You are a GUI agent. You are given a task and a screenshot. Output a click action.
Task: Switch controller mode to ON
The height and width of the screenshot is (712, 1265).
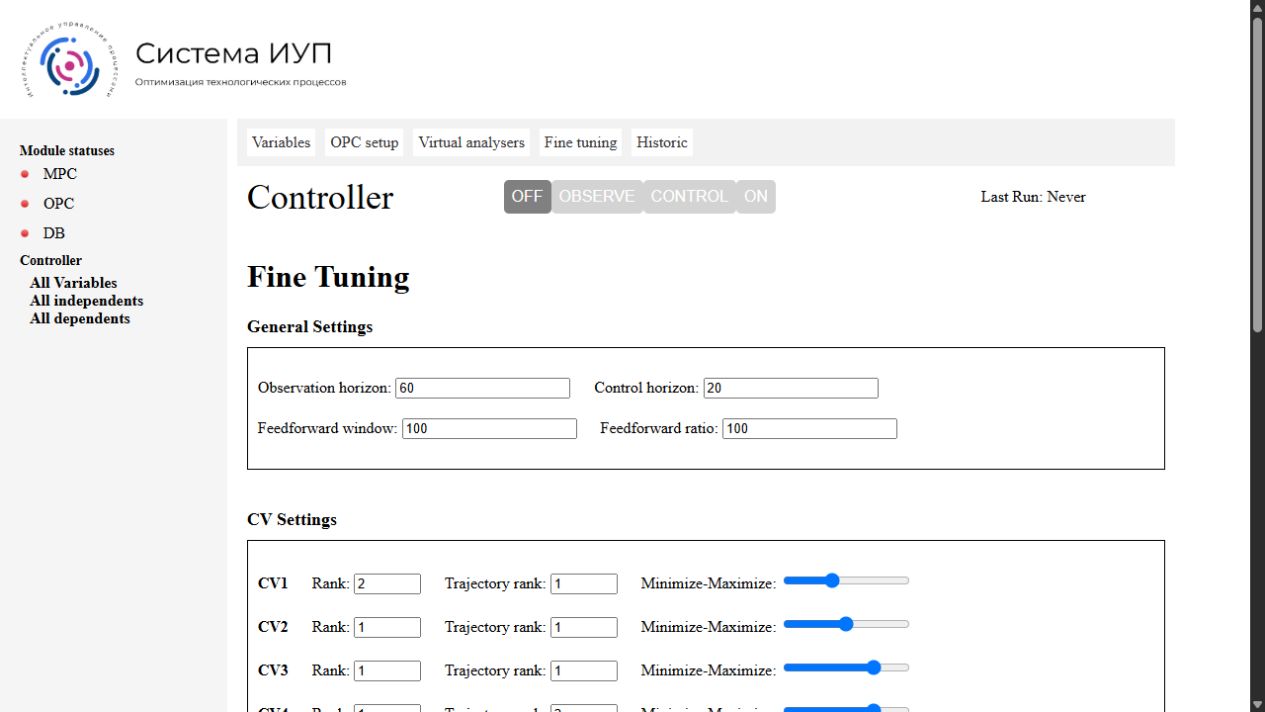point(756,197)
